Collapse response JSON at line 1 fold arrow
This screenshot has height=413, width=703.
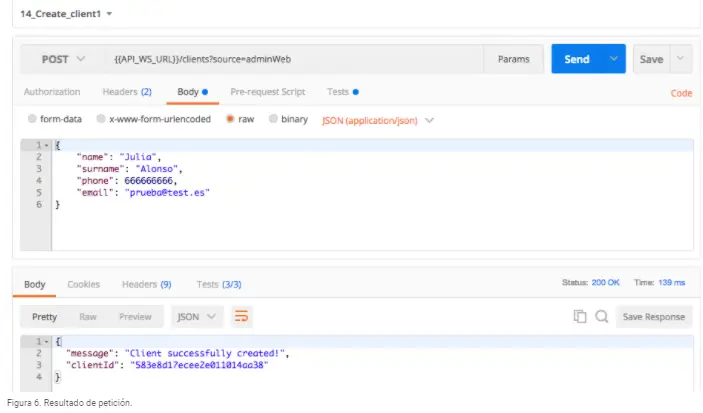47,342
